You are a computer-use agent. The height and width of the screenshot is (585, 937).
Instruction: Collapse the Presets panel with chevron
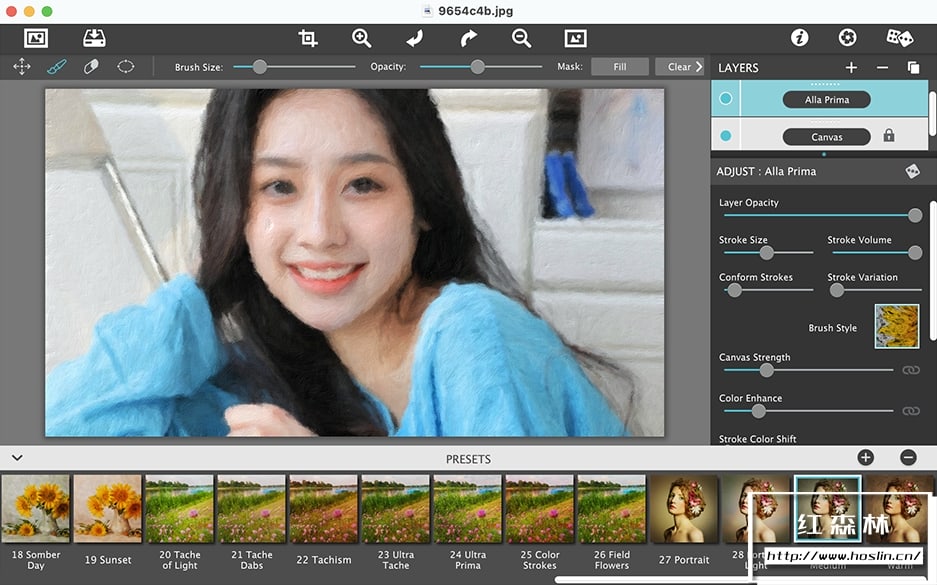[17, 458]
